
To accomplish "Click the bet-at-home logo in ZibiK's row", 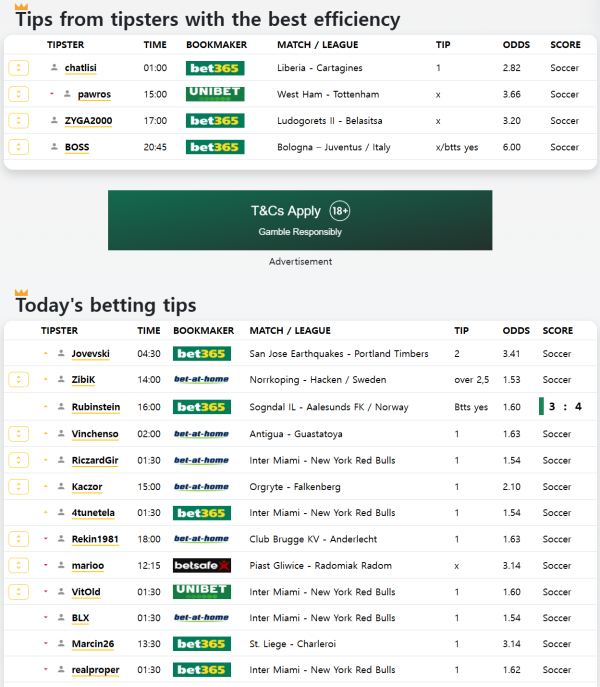I will (x=202, y=380).
